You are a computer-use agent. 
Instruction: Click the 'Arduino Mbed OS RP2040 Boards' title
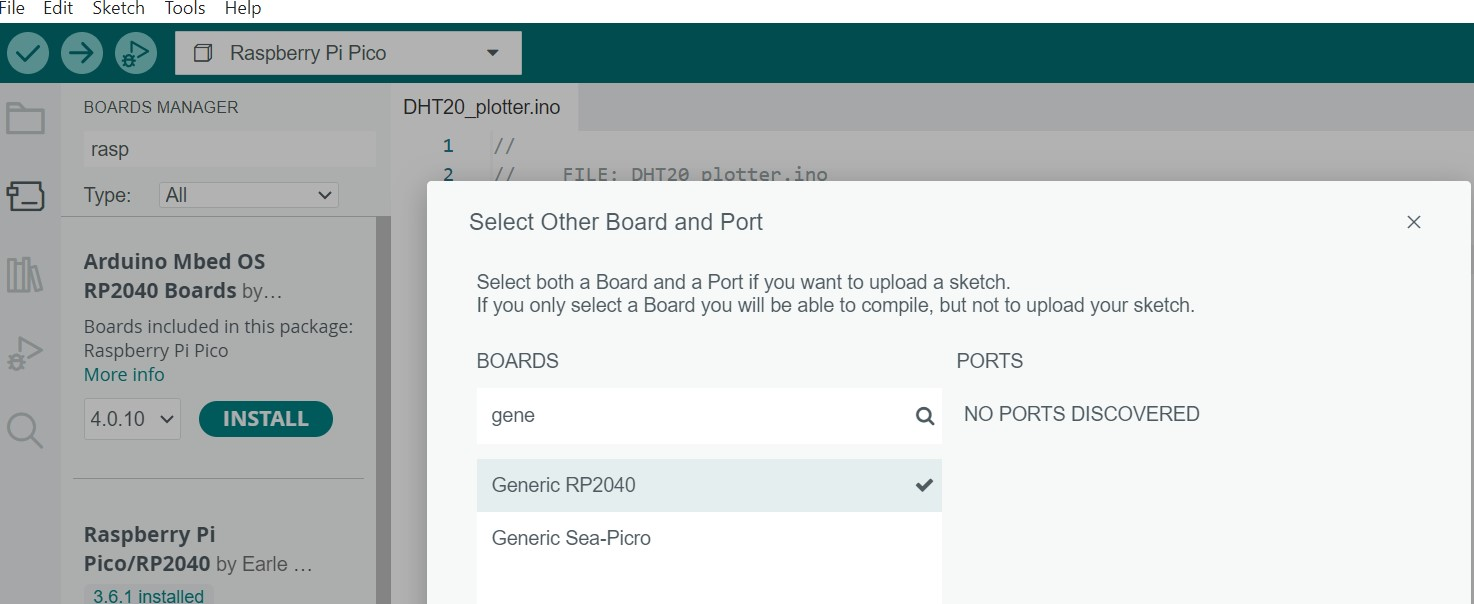[x=175, y=276]
